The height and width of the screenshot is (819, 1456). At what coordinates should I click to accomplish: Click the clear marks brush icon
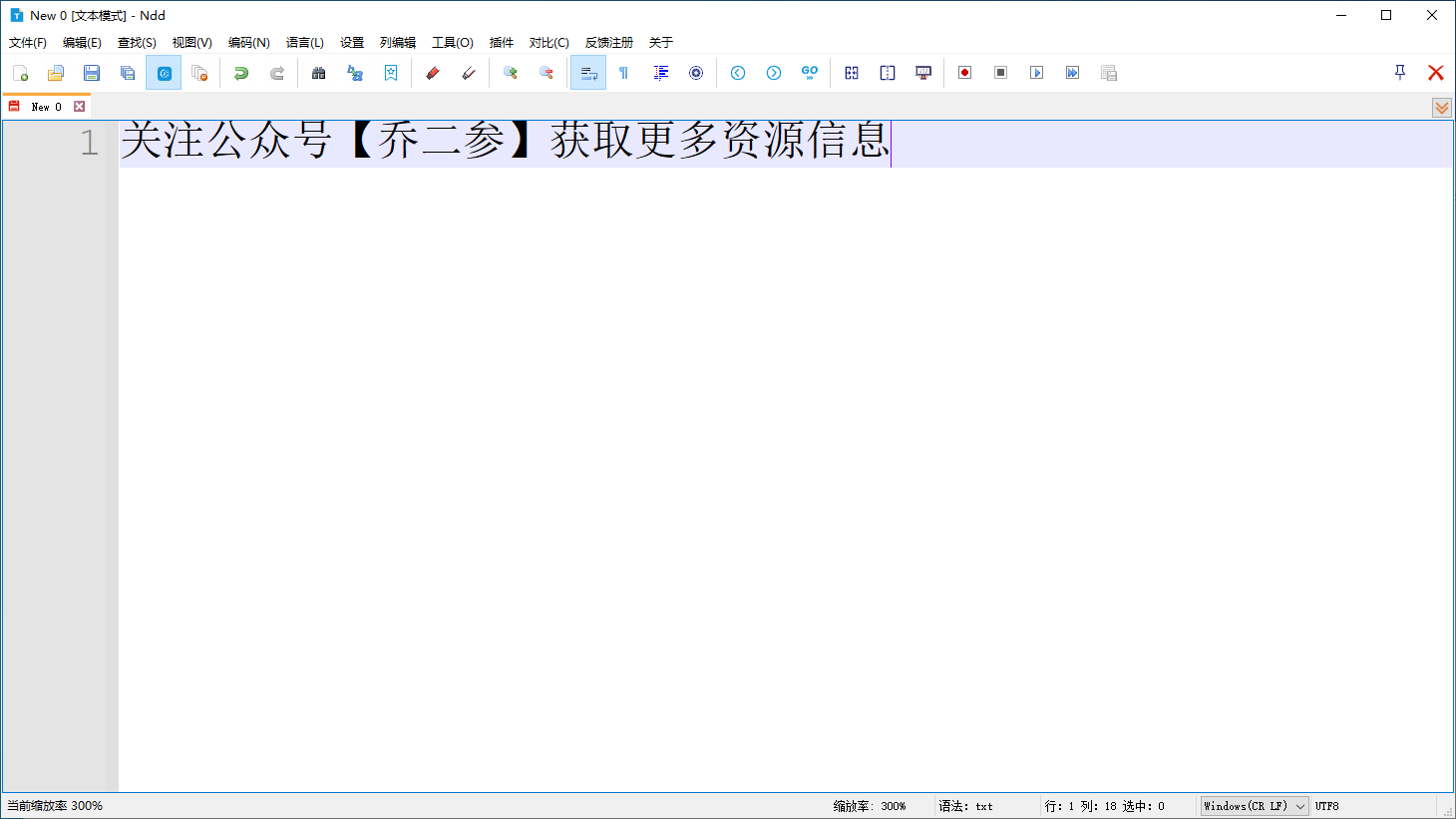(x=469, y=73)
